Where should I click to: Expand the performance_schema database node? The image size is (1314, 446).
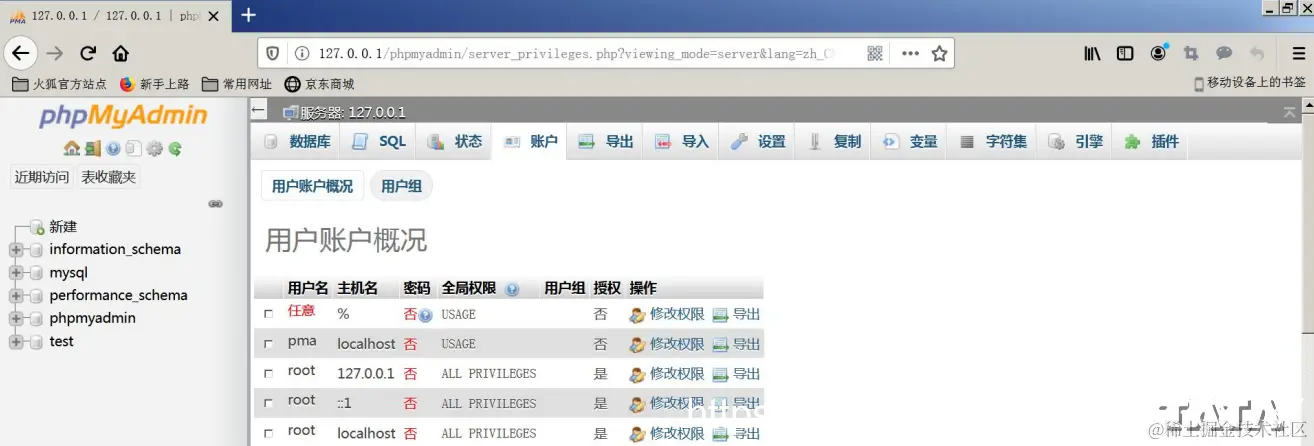[x=16, y=296]
